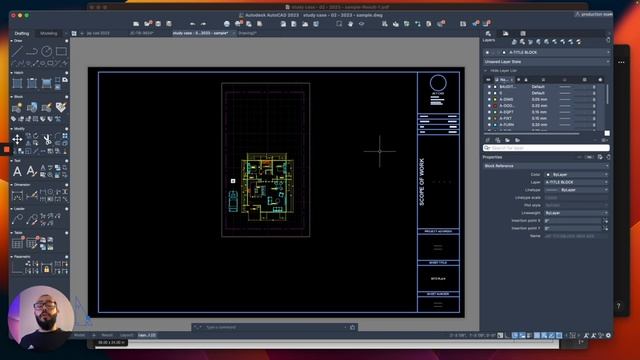The width and height of the screenshot is (640, 360).
Task: Toggle visibility of layer 0
Action: (489, 93)
